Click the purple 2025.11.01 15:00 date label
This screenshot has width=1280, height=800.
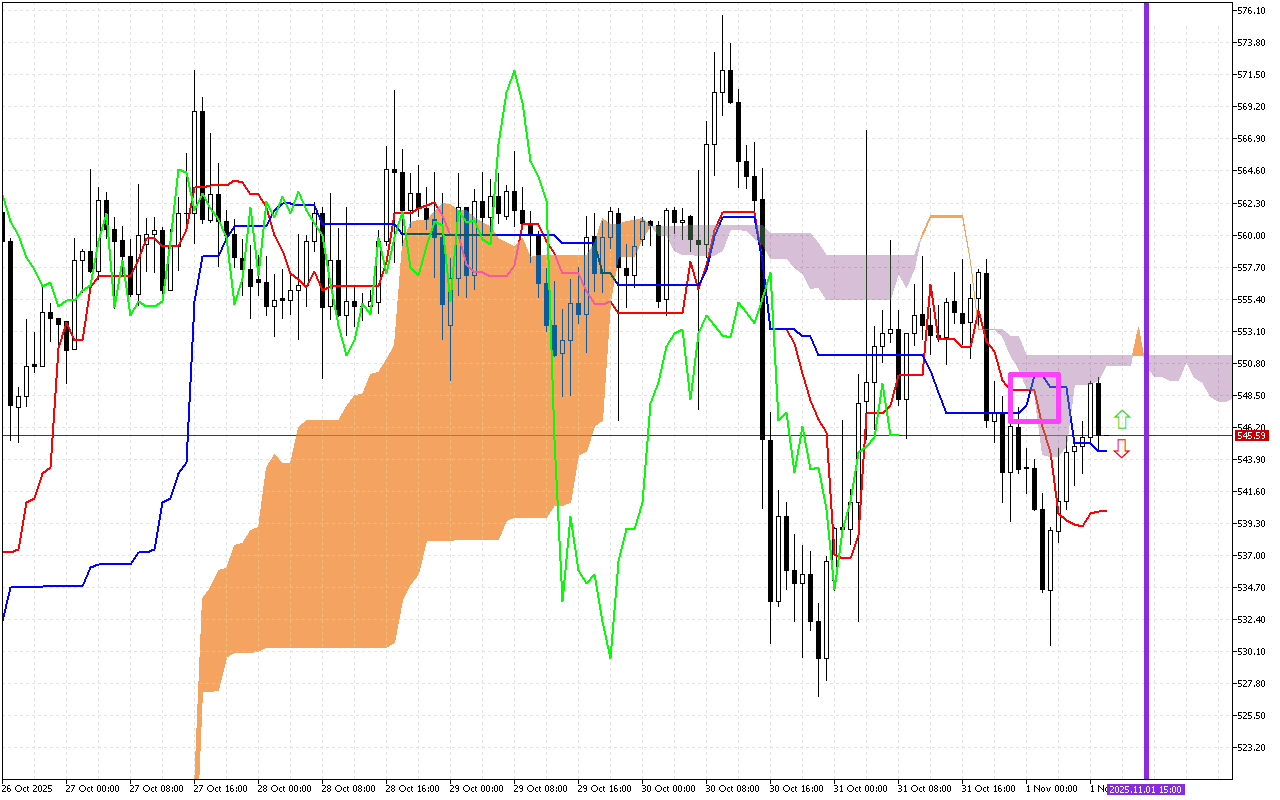1144,789
